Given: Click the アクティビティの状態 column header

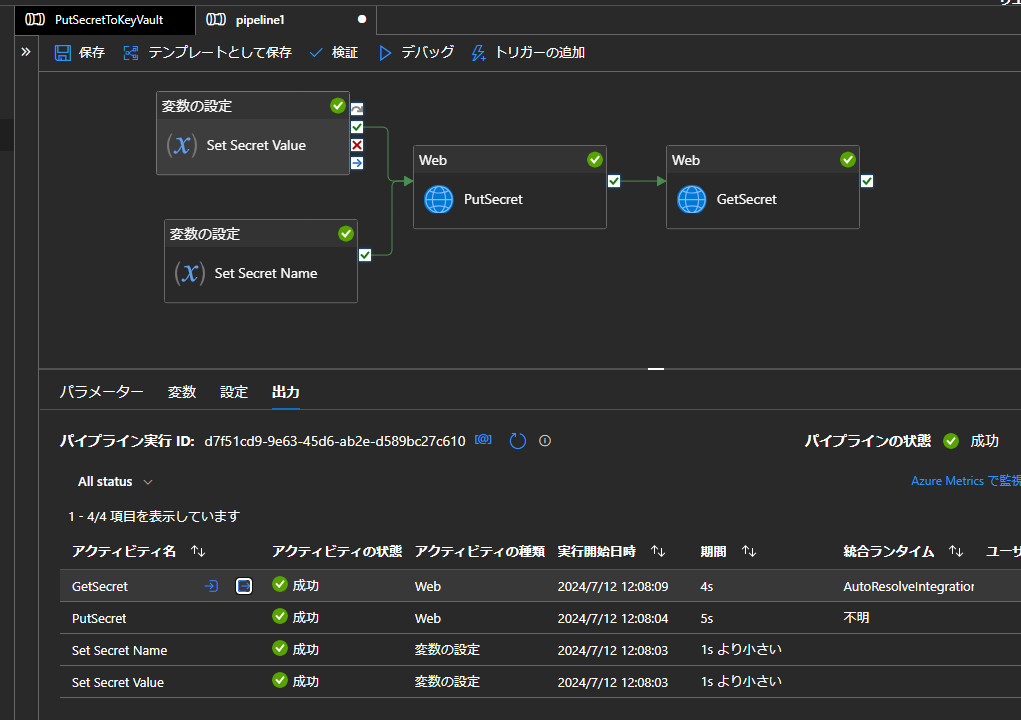Looking at the screenshot, I should tap(337, 551).
